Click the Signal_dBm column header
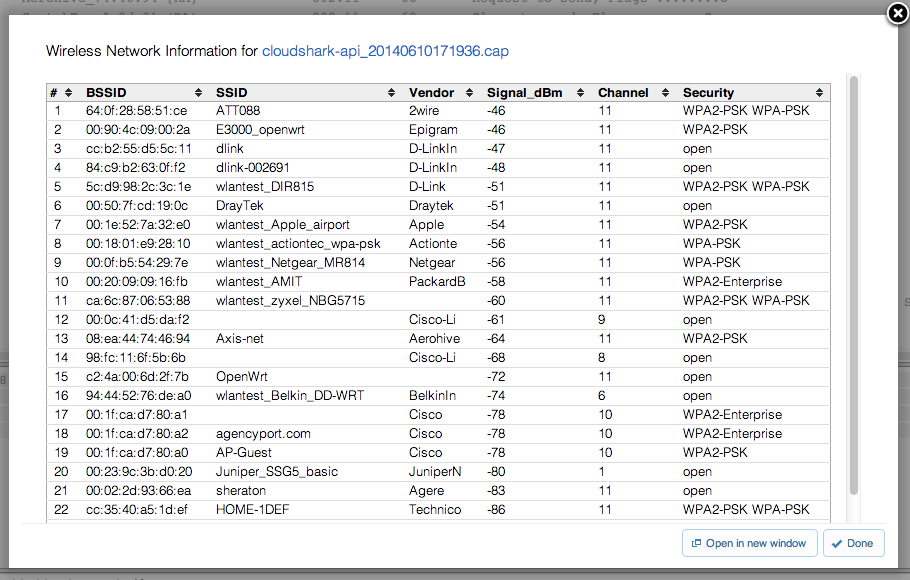 tap(525, 93)
